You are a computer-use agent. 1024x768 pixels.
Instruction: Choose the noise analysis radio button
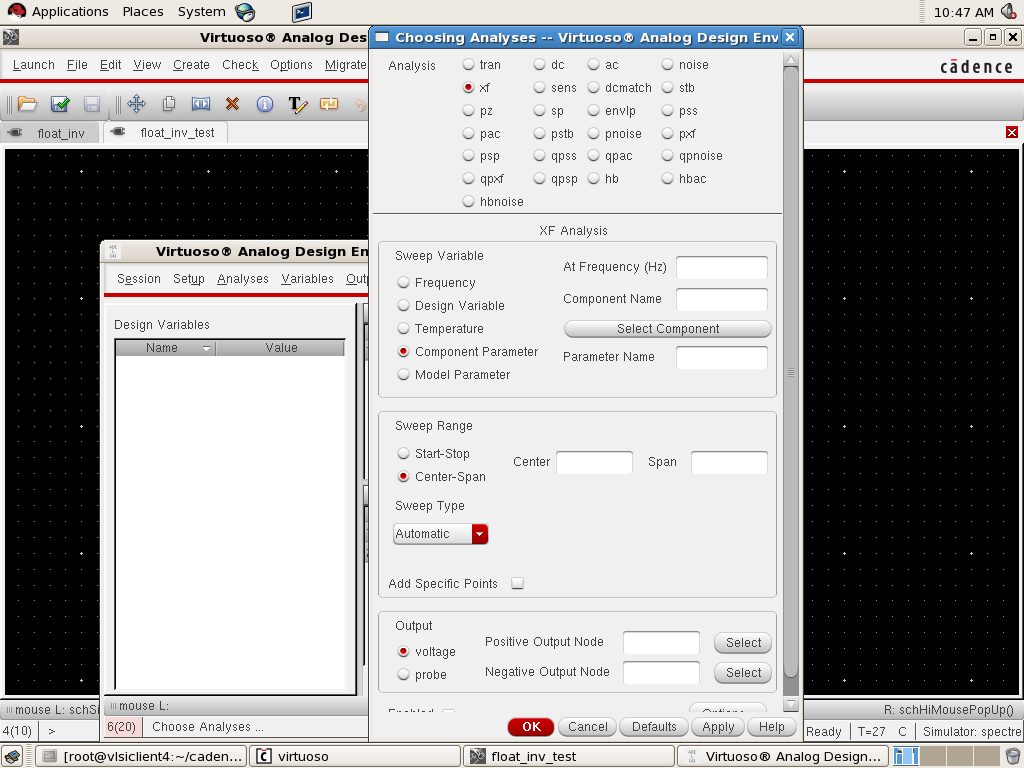tap(667, 64)
